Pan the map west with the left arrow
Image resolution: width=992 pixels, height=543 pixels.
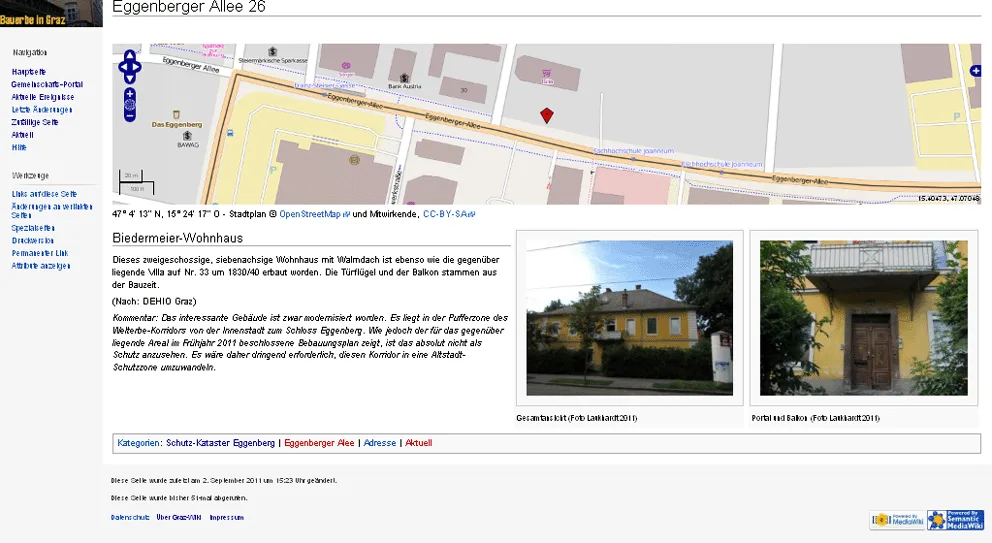pos(122,66)
